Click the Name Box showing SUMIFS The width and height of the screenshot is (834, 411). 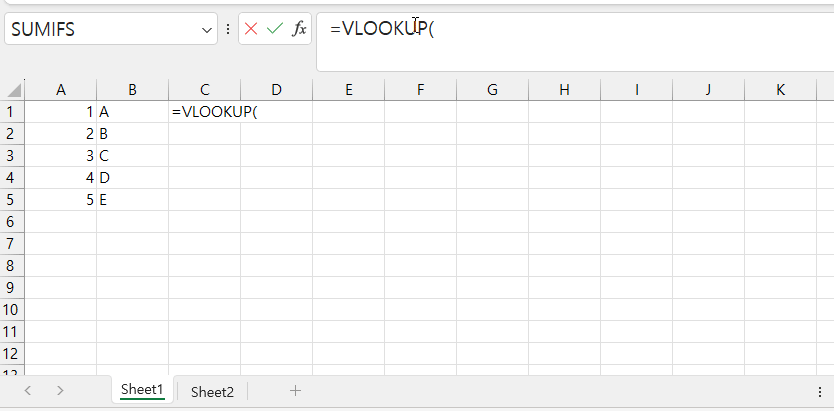pyautogui.click(x=100, y=30)
